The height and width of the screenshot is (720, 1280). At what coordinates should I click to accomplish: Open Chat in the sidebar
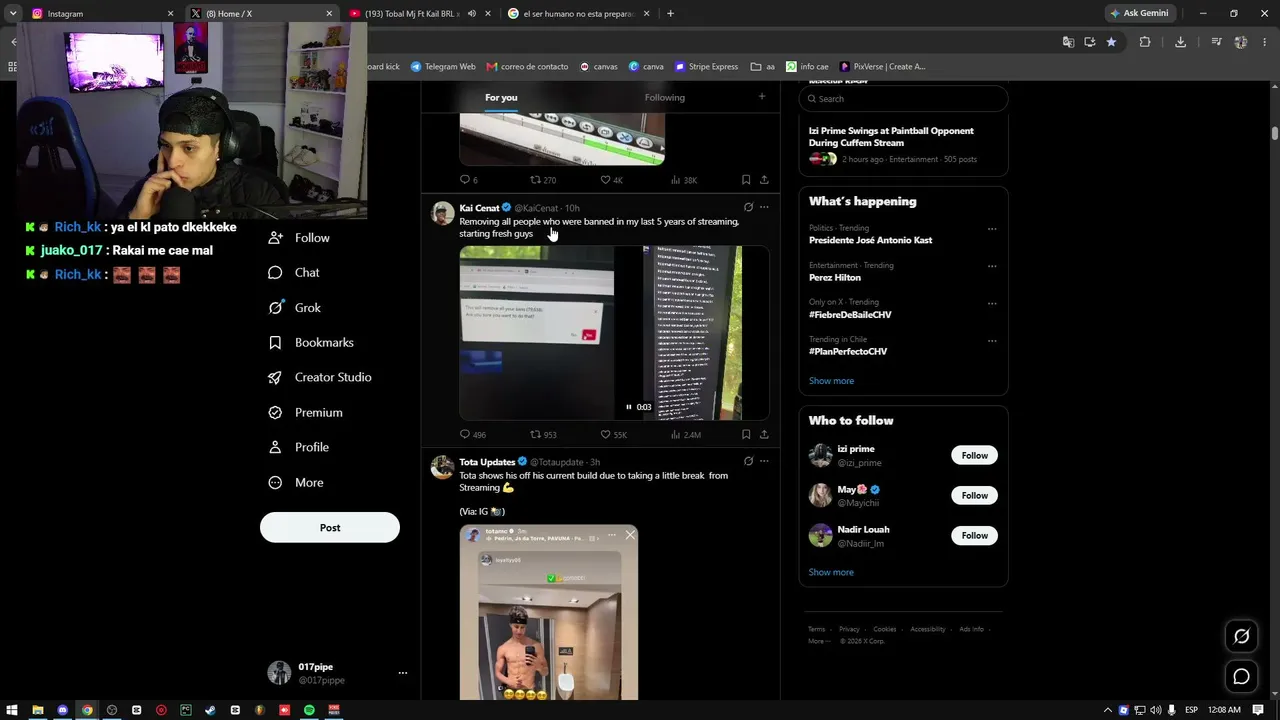click(294, 273)
